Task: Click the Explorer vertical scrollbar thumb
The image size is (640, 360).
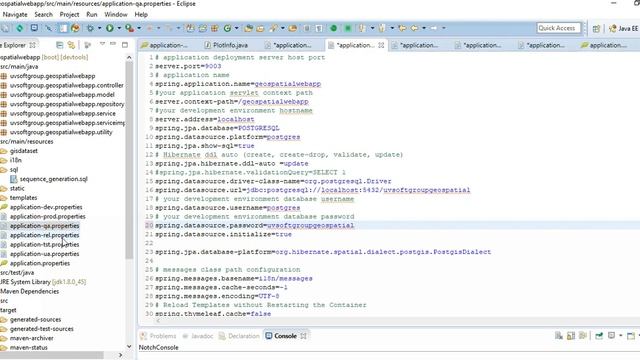Action: pos(129,159)
